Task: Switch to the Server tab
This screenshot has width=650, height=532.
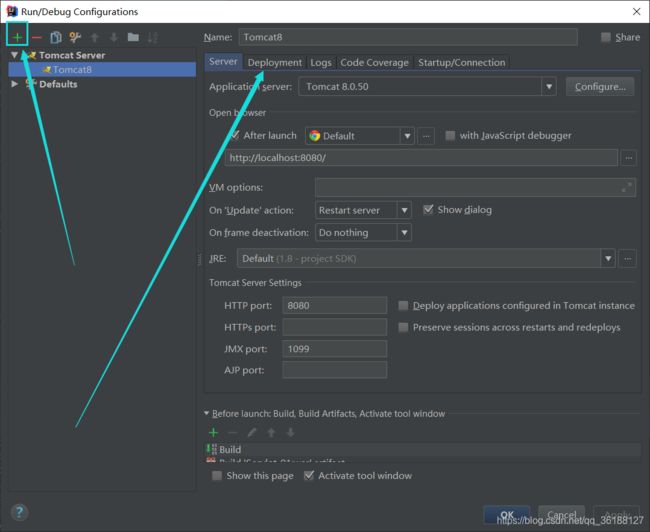Action: [223, 62]
